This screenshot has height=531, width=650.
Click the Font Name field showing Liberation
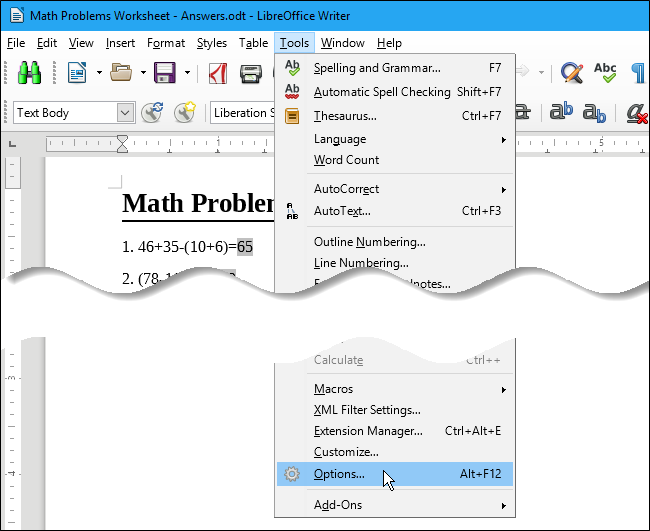point(243,113)
